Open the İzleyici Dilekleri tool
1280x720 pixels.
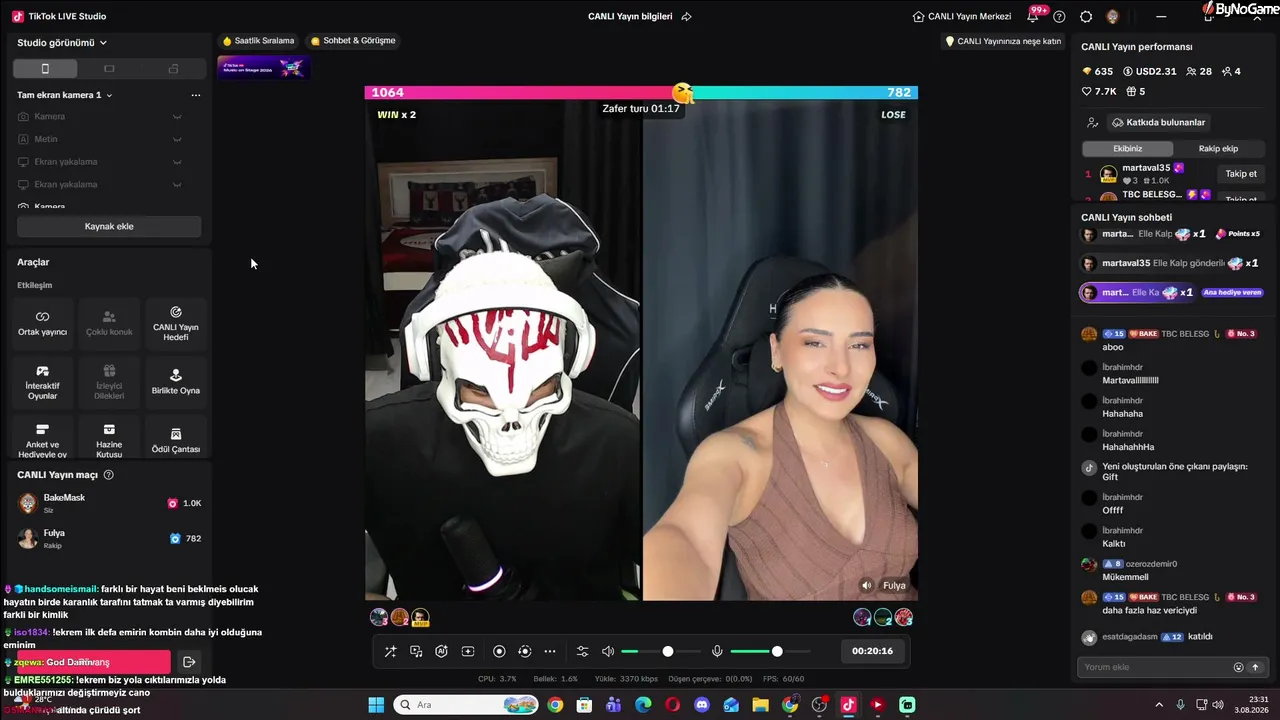(x=109, y=382)
